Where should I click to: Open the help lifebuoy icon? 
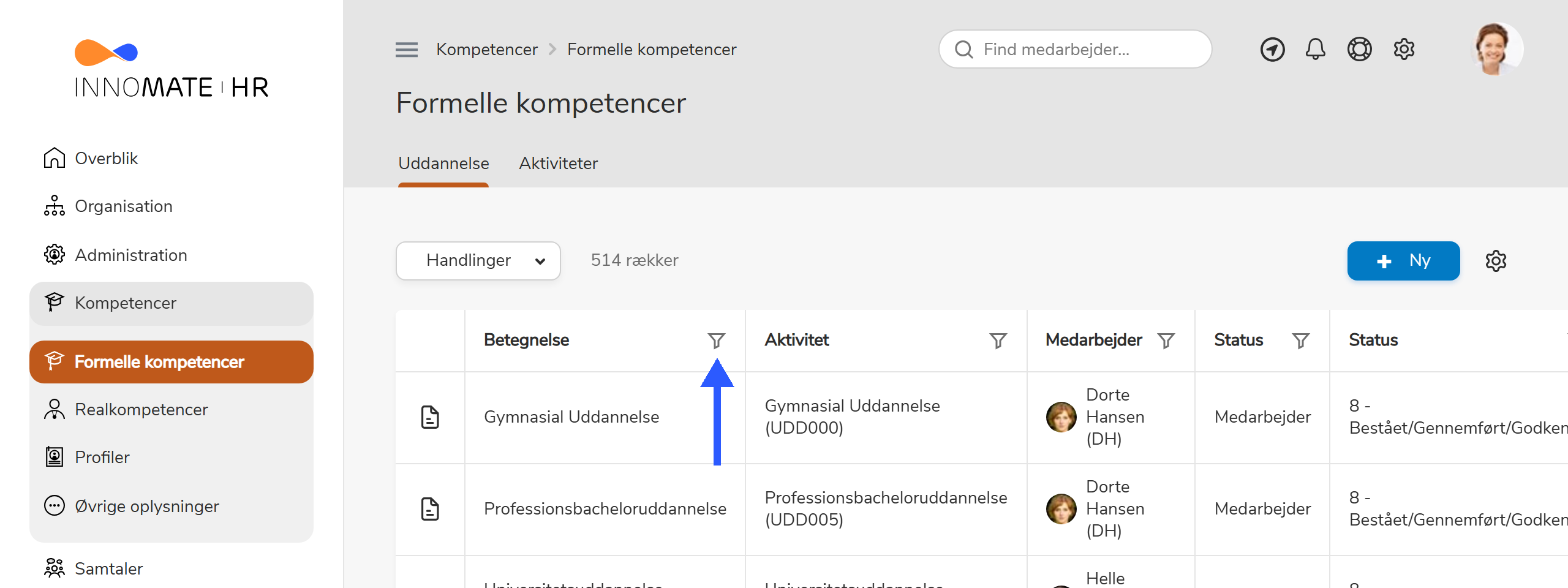pyautogui.click(x=1359, y=49)
